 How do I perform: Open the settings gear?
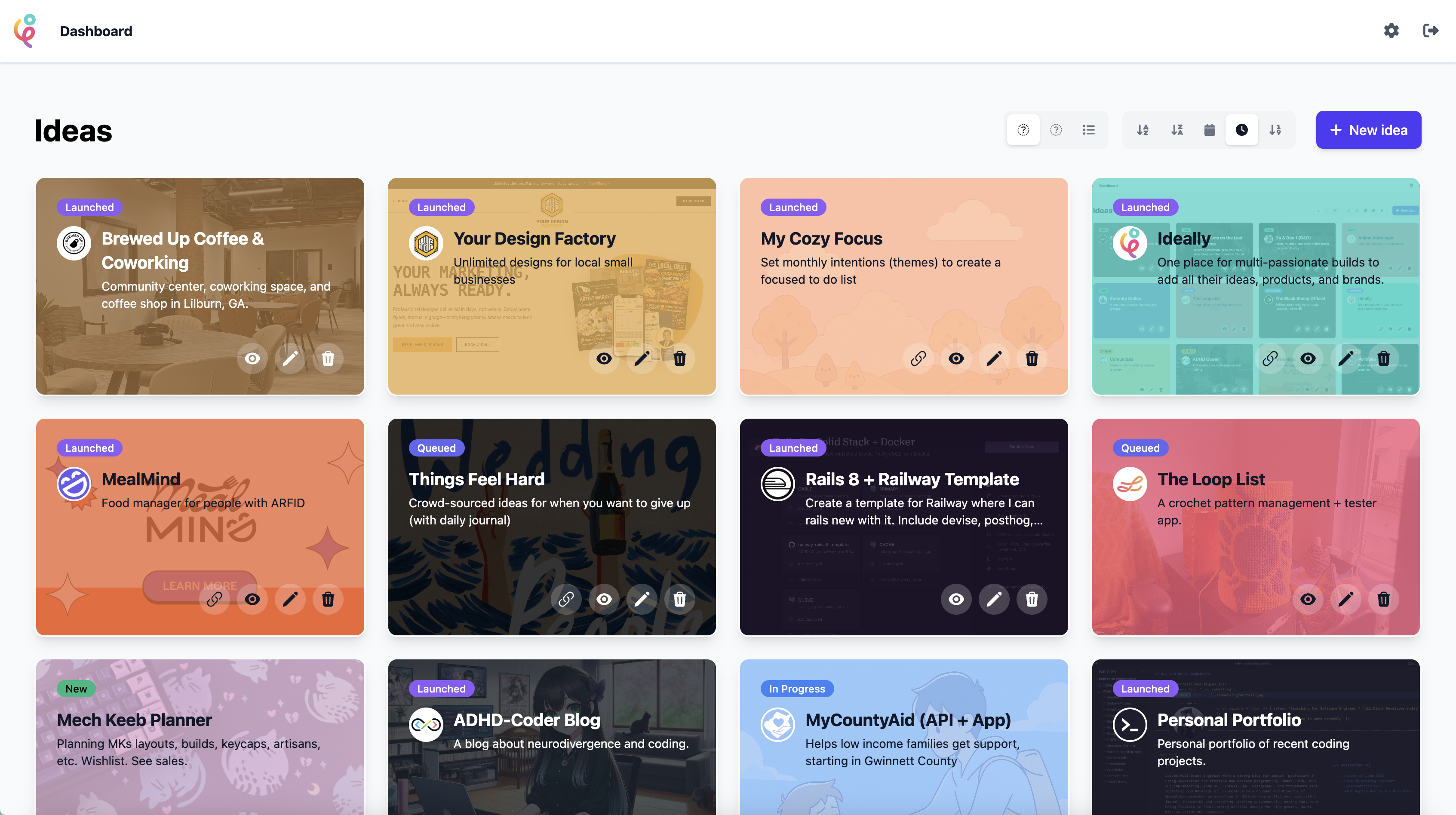(1391, 31)
